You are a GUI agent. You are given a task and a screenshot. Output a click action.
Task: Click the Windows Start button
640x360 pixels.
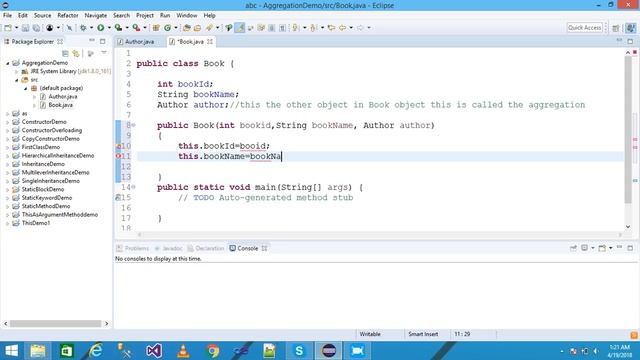(11, 351)
